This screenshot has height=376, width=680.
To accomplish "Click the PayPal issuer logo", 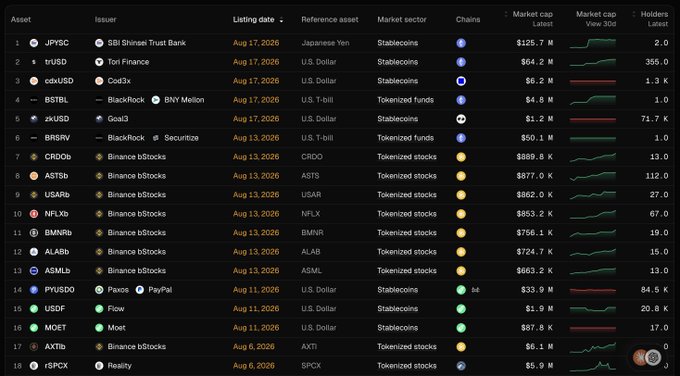I will point(140,290).
